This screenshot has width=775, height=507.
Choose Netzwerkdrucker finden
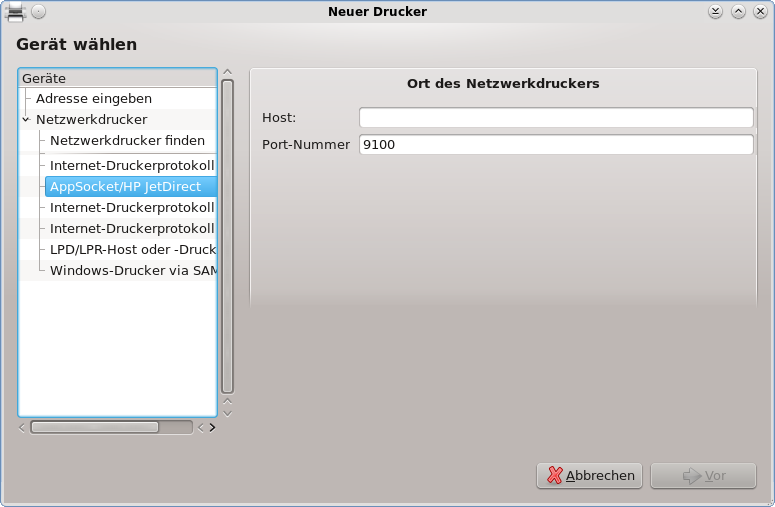[127, 140]
